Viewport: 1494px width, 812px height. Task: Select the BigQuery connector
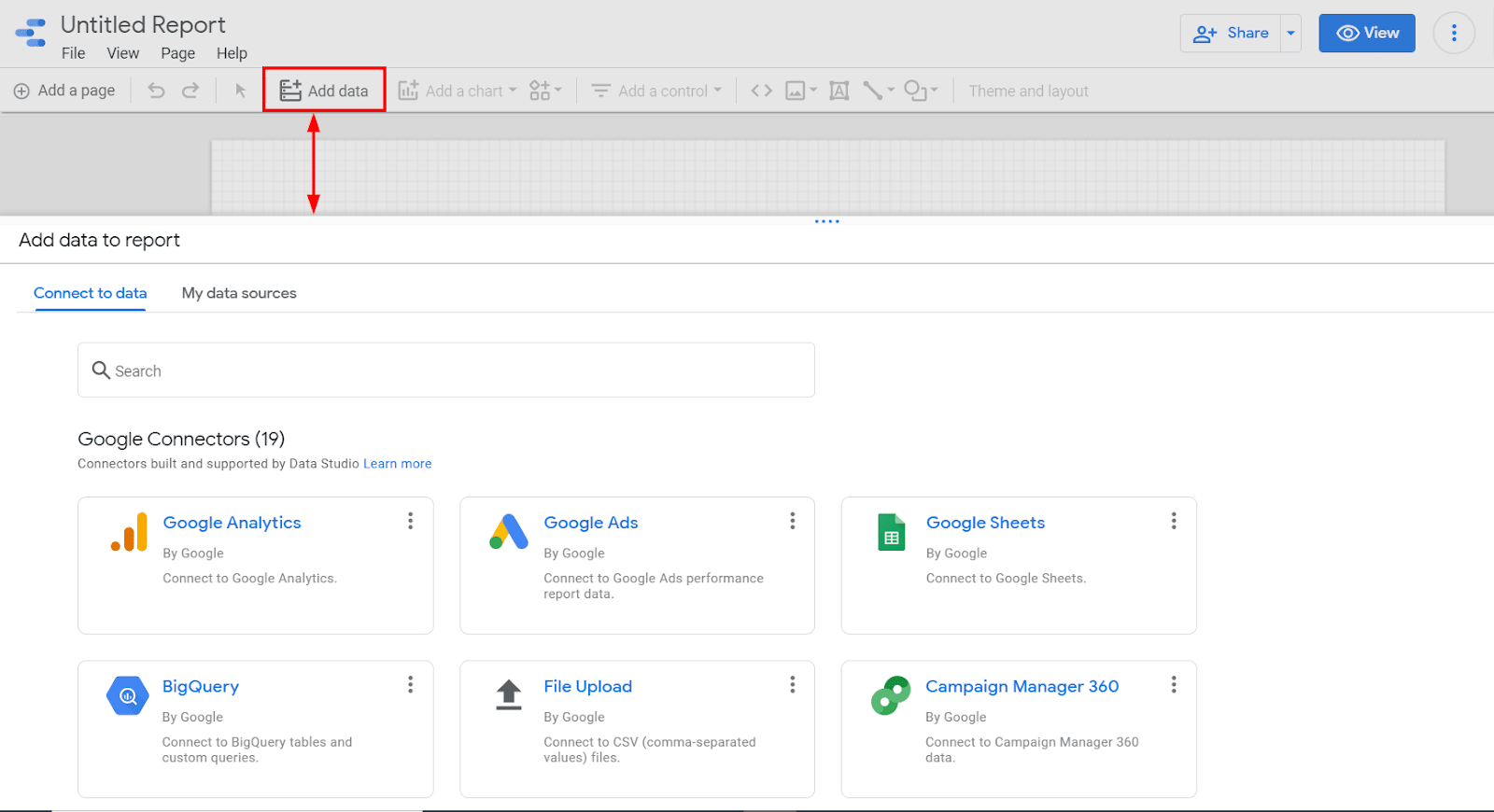256,730
